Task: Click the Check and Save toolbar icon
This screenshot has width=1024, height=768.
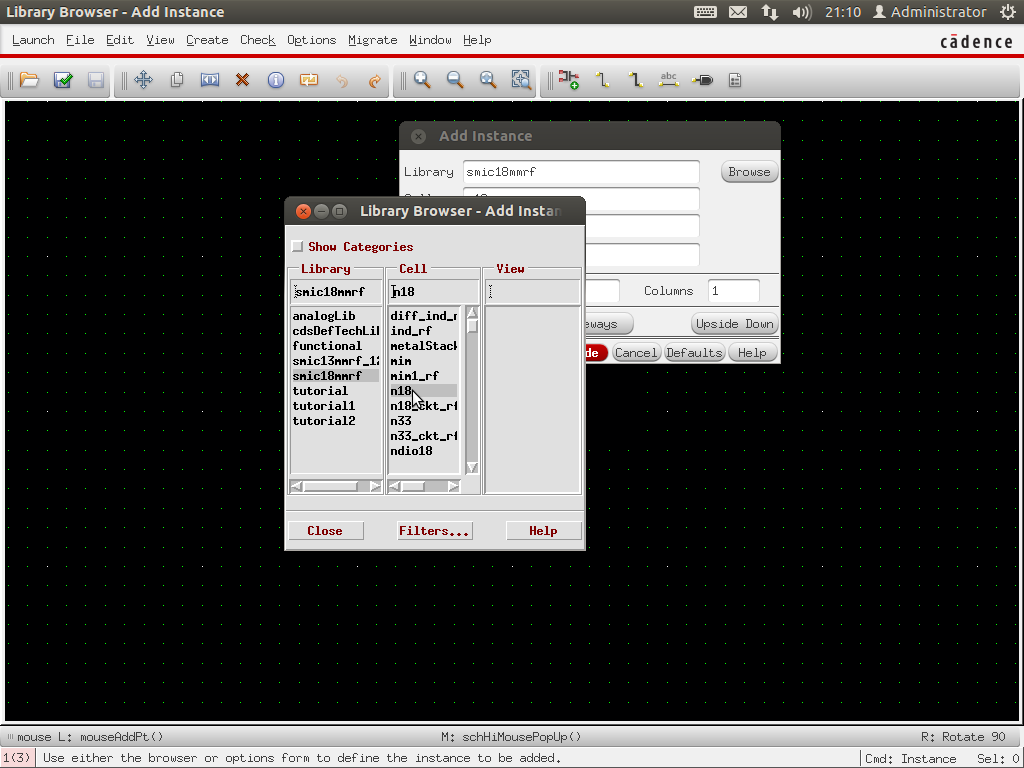Action: 63,80
